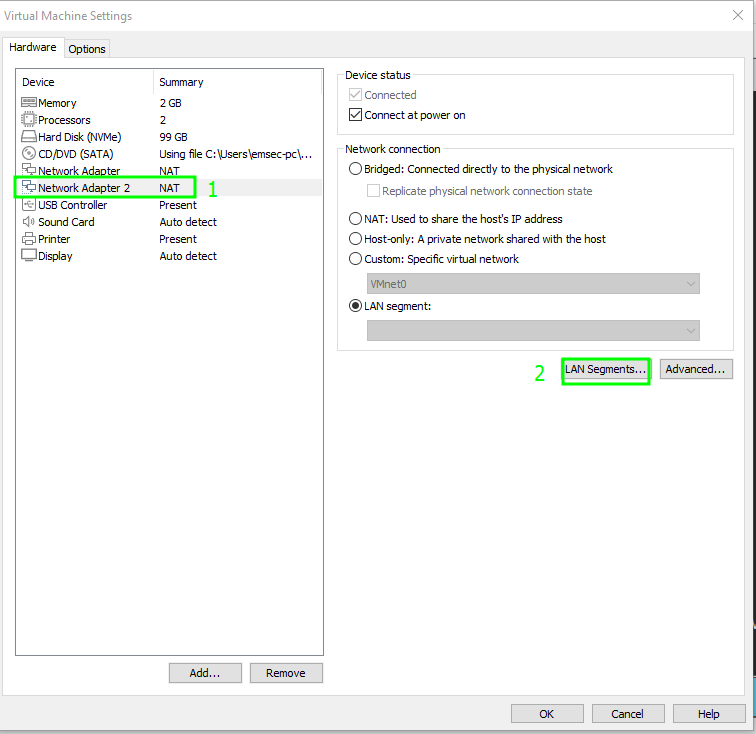Click the Display monitor icon
This screenshot has width=756, height=734.
(x=29, y=256)
